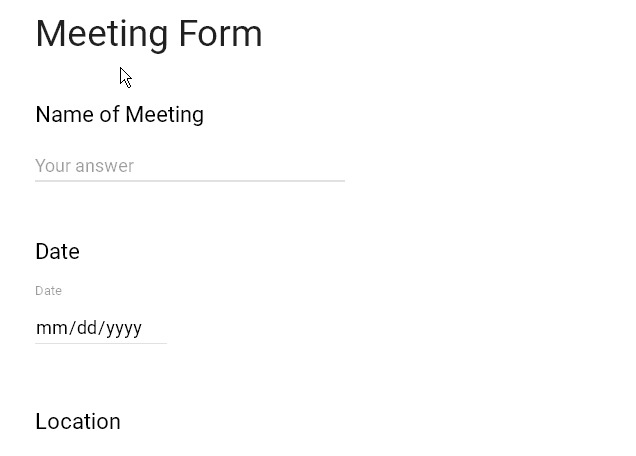Click underline beneath the Name of Meeting field

(x=189, y=181)
